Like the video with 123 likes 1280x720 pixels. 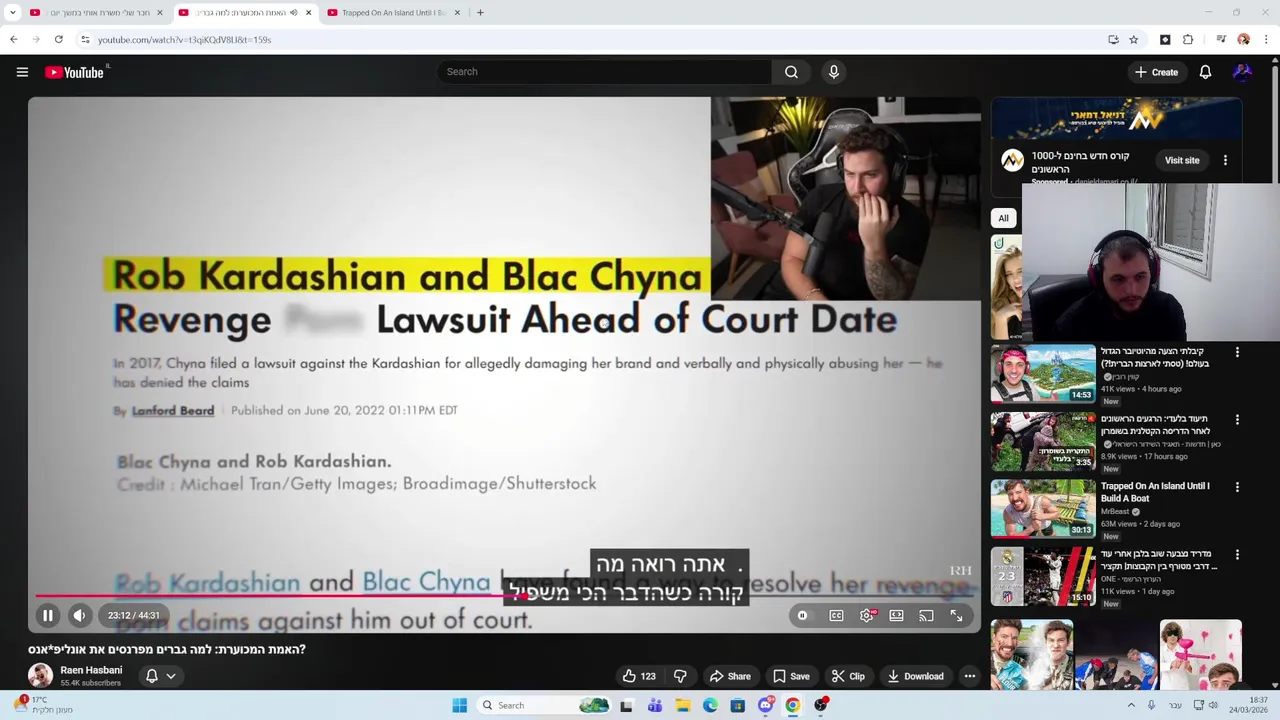[639, 676]
